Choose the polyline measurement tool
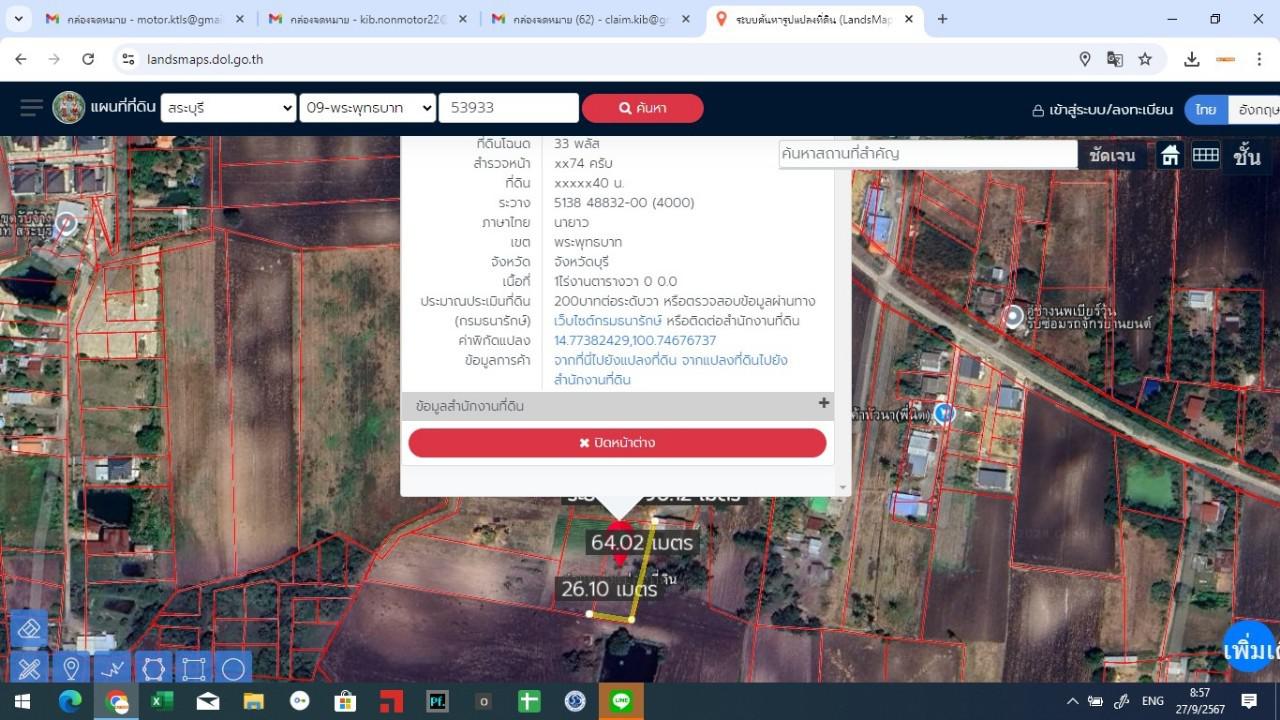The image size is (1280, 720). click(112, 668)
